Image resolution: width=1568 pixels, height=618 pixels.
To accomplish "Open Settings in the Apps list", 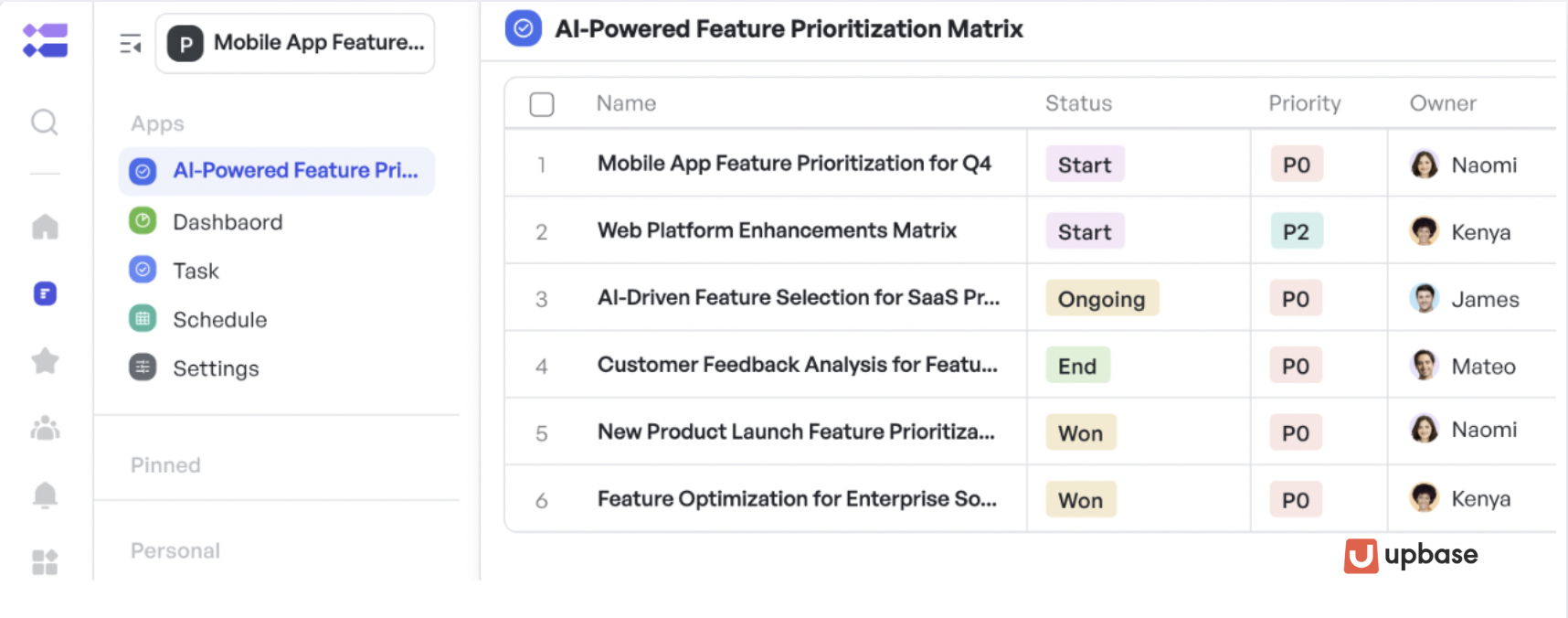I will (x=216, y=368).
